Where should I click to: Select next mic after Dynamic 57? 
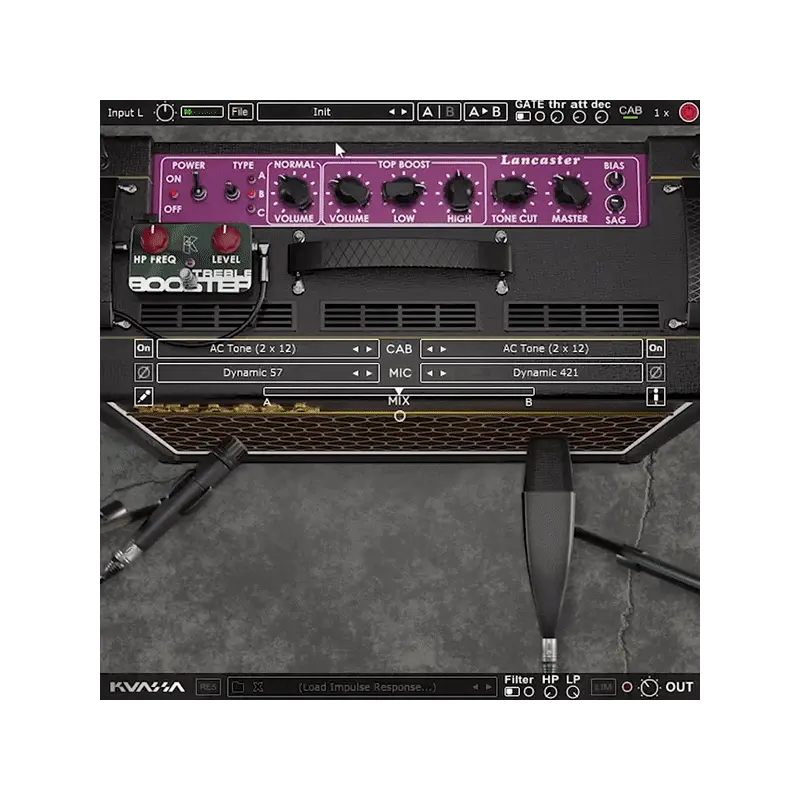tap(368, 373)
